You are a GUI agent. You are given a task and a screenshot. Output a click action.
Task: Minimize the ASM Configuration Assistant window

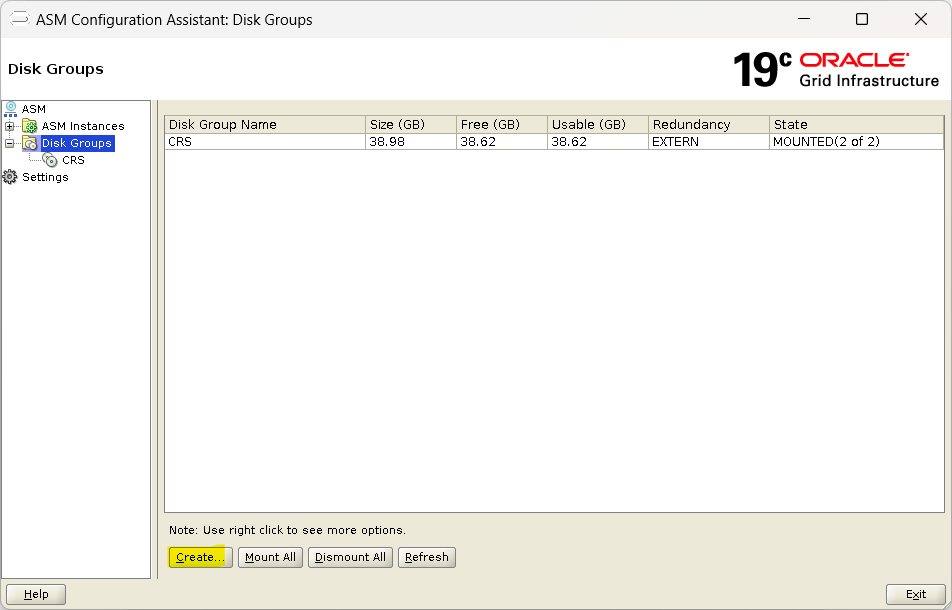(x=804, y=19)
